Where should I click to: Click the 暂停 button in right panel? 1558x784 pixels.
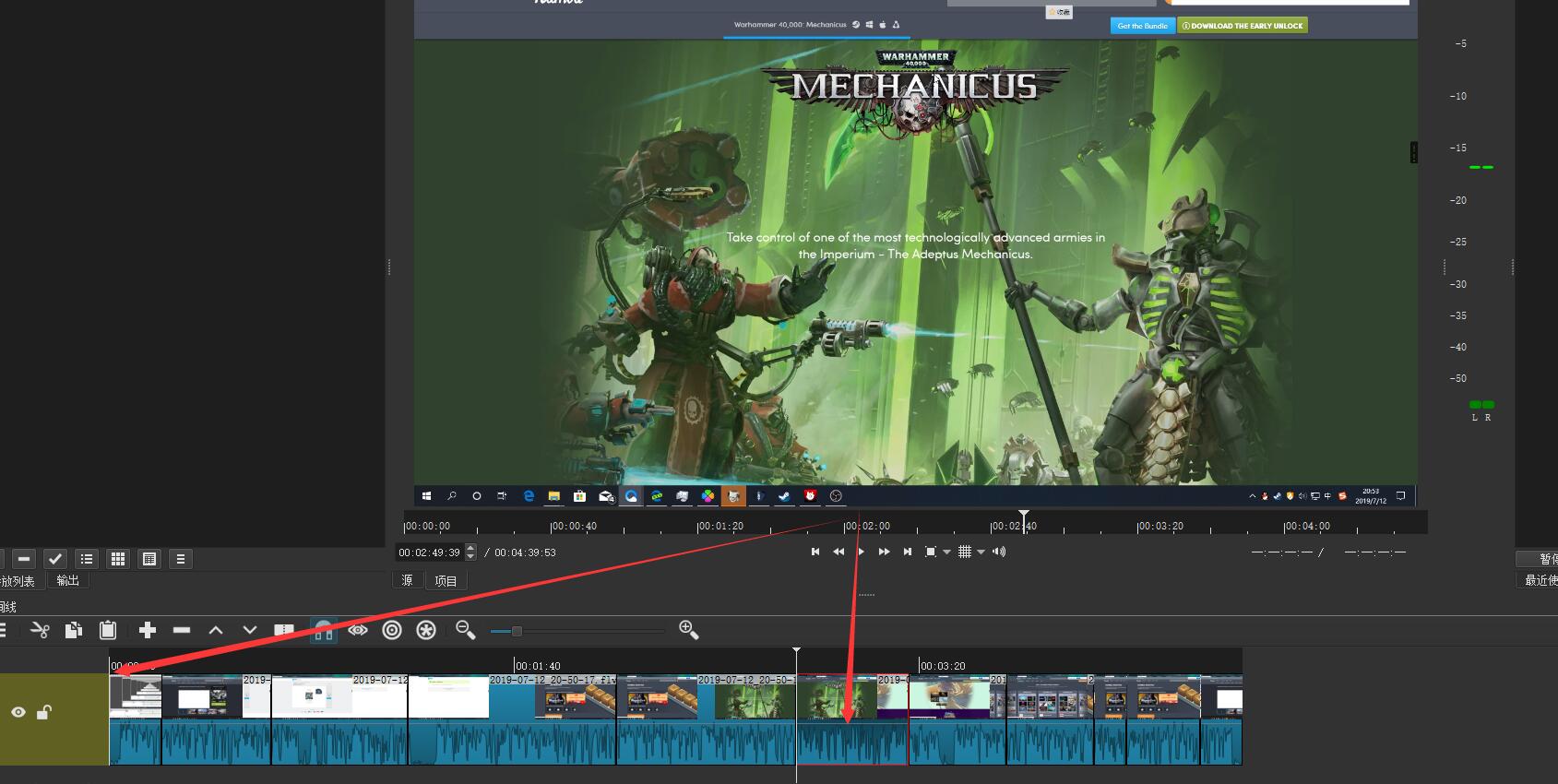tap(1538, 559)
